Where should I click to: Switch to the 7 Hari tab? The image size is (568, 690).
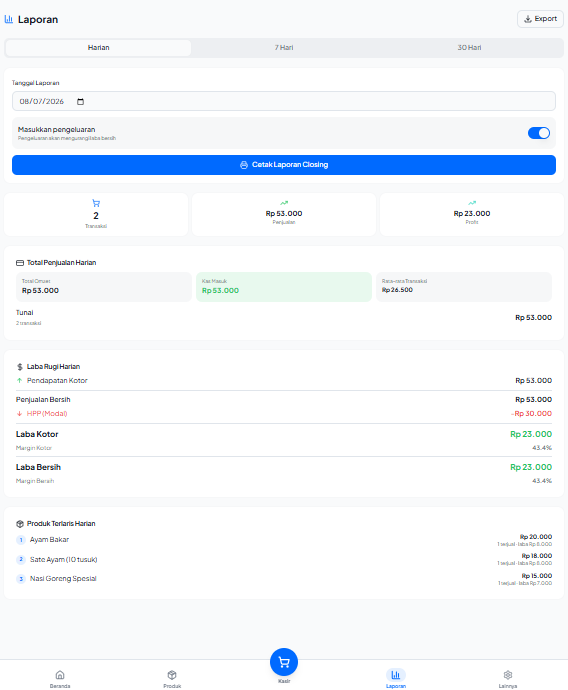(x=284, y=48)
